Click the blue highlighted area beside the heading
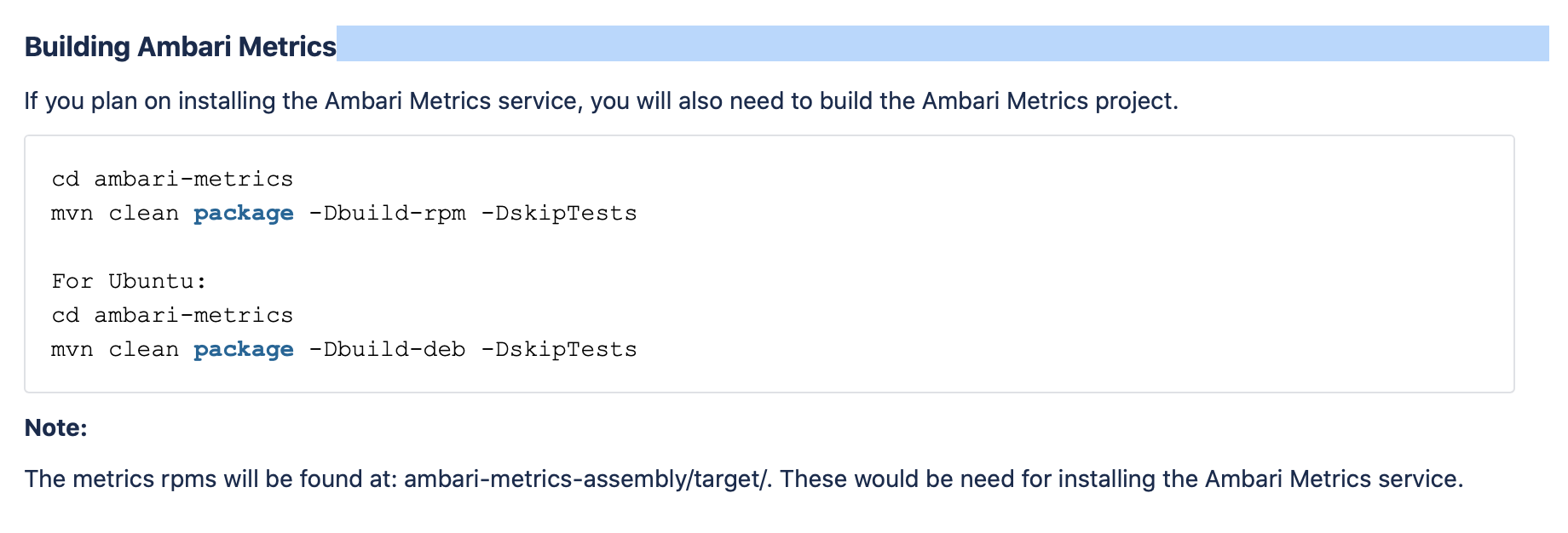This screenshot has height=533, width=1568. 942,43
